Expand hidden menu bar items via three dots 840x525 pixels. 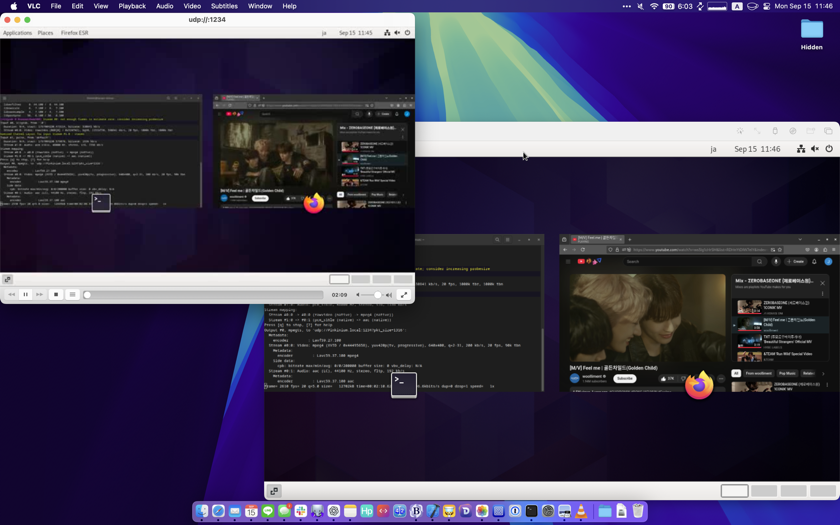626,6
